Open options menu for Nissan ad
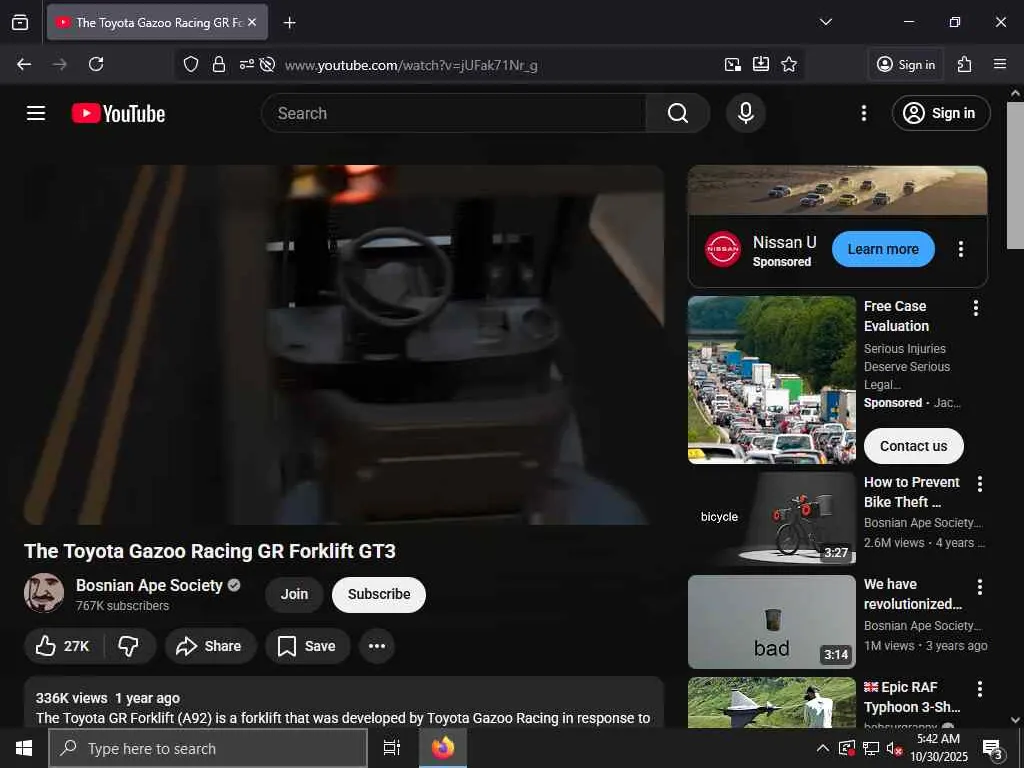Viewport: 1024px width, 768px height. (960, 249)
